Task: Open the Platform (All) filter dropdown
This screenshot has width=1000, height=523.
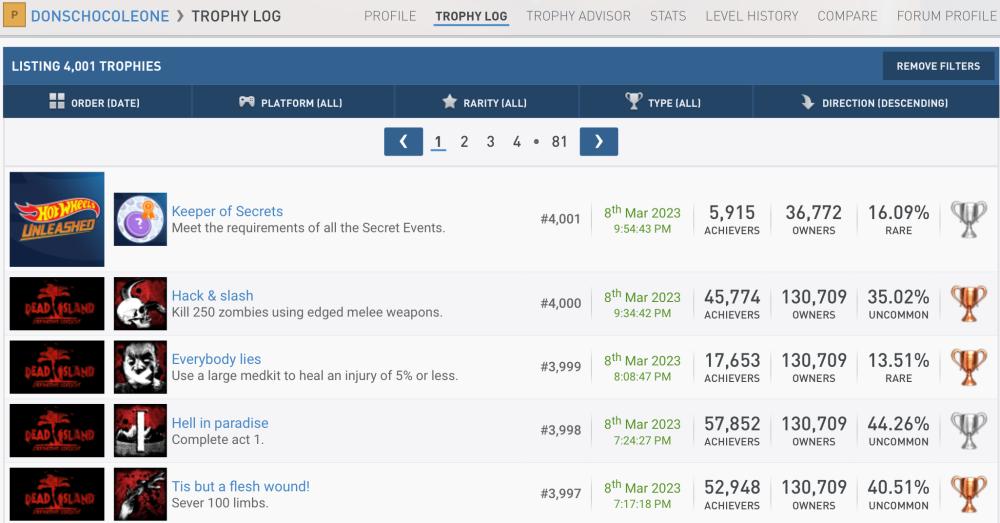Action: pos(291,103)
